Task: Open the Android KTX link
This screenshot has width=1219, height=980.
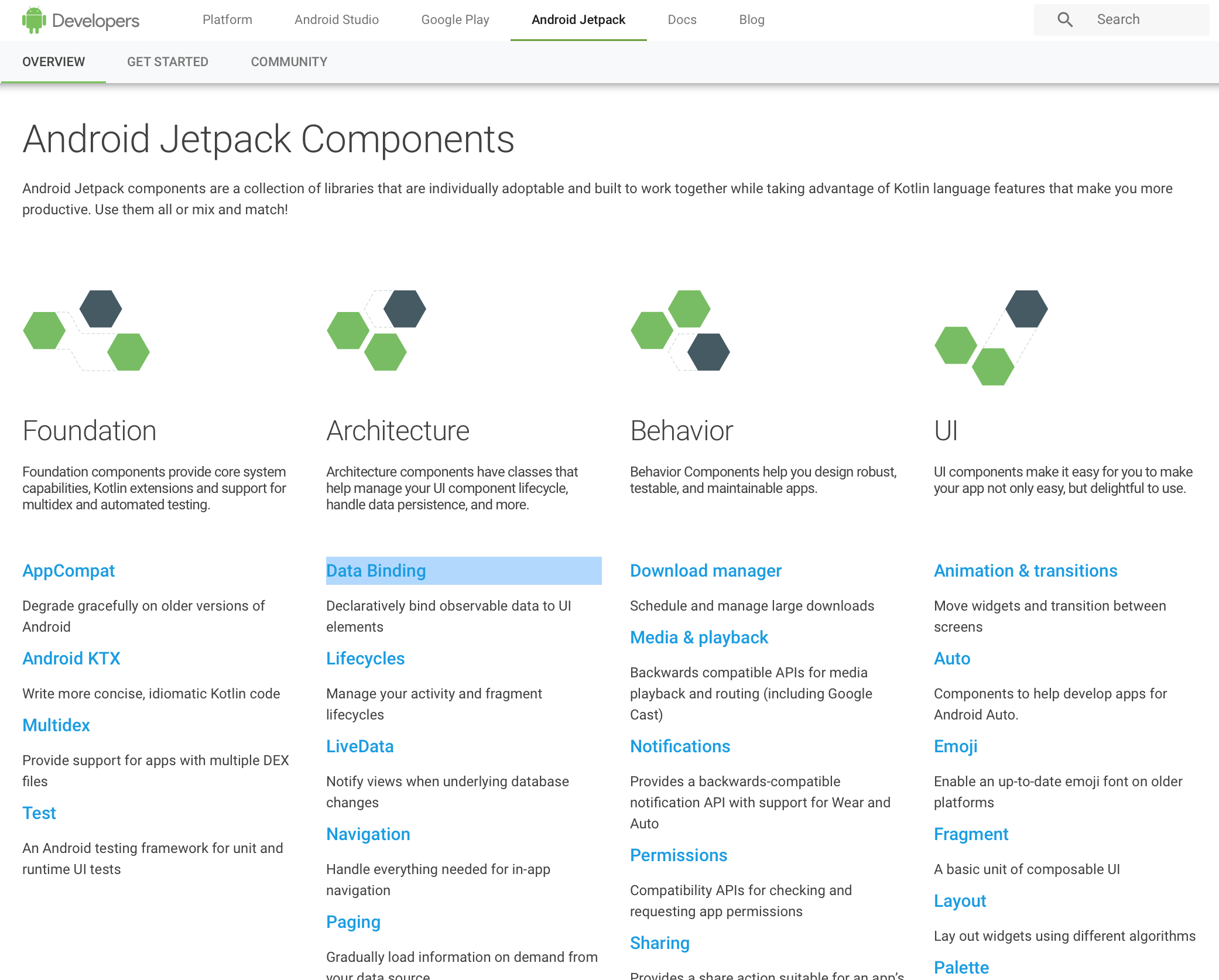Action: (x=71, y=659)
